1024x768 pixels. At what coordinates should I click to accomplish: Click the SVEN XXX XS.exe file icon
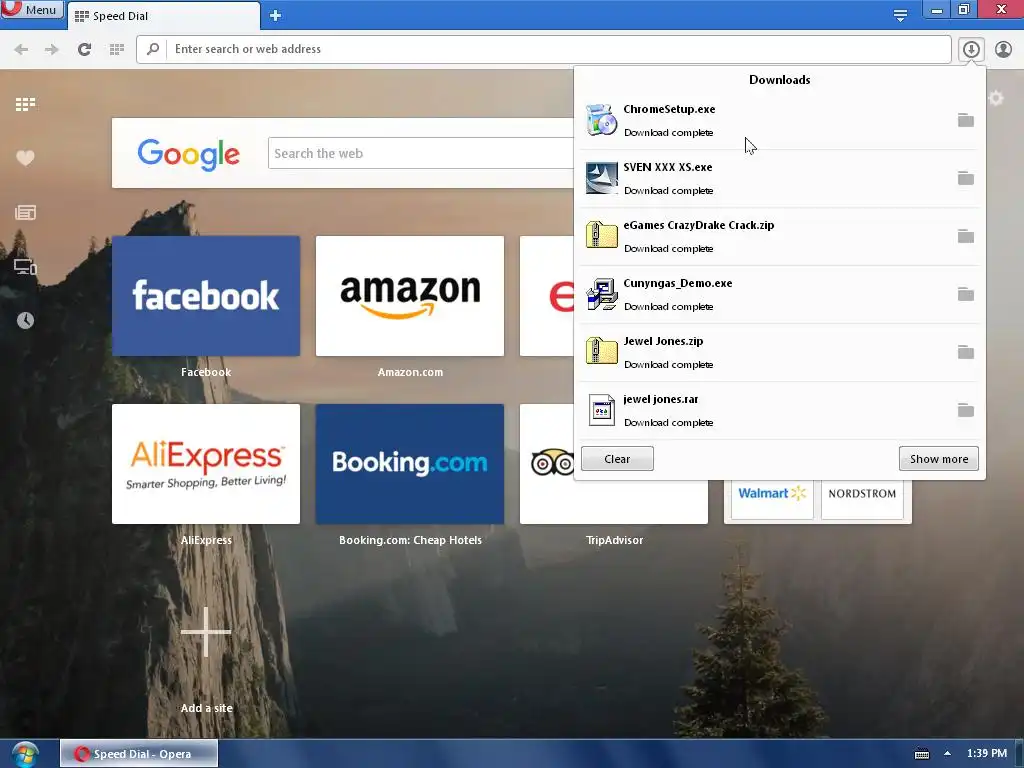pyautogui.click(x=601, y=178)
